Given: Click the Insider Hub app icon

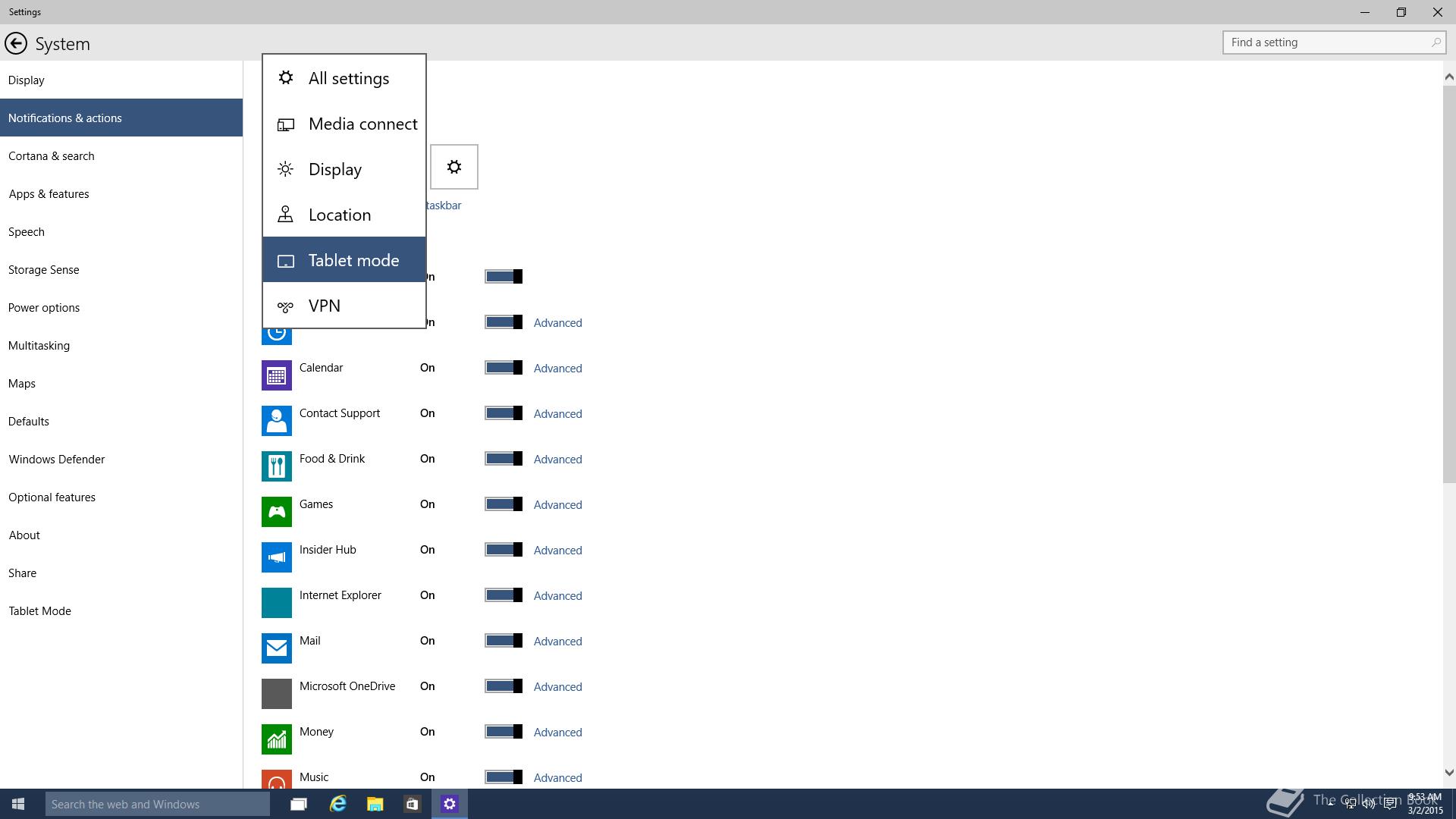Looking at the screenshot, I should point(277,557).
